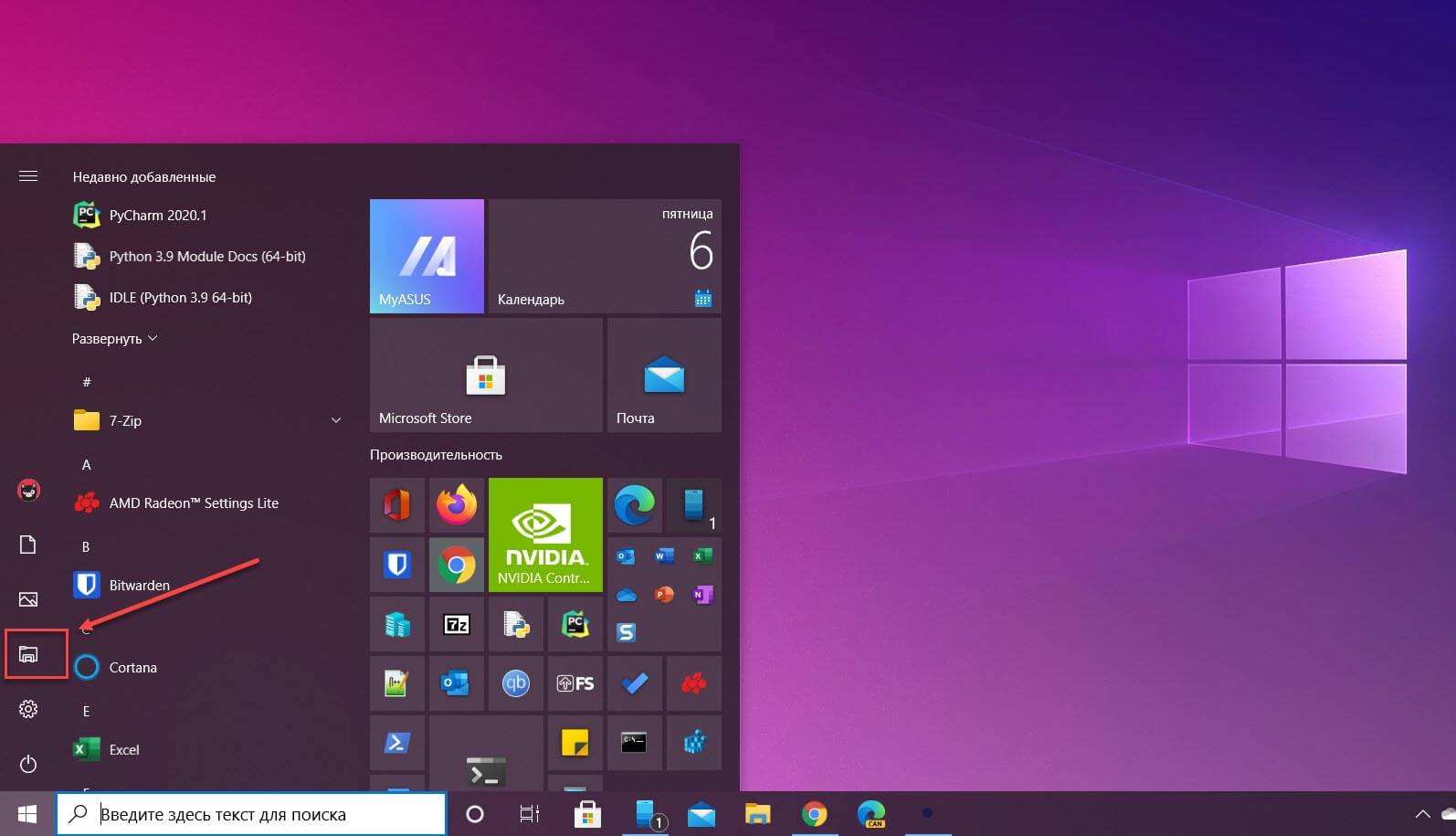Image resolution: width=1456 pixels, height=836 pixels.
Task: Open the Windows Terminal tile
Action: (x=486, y=755)
